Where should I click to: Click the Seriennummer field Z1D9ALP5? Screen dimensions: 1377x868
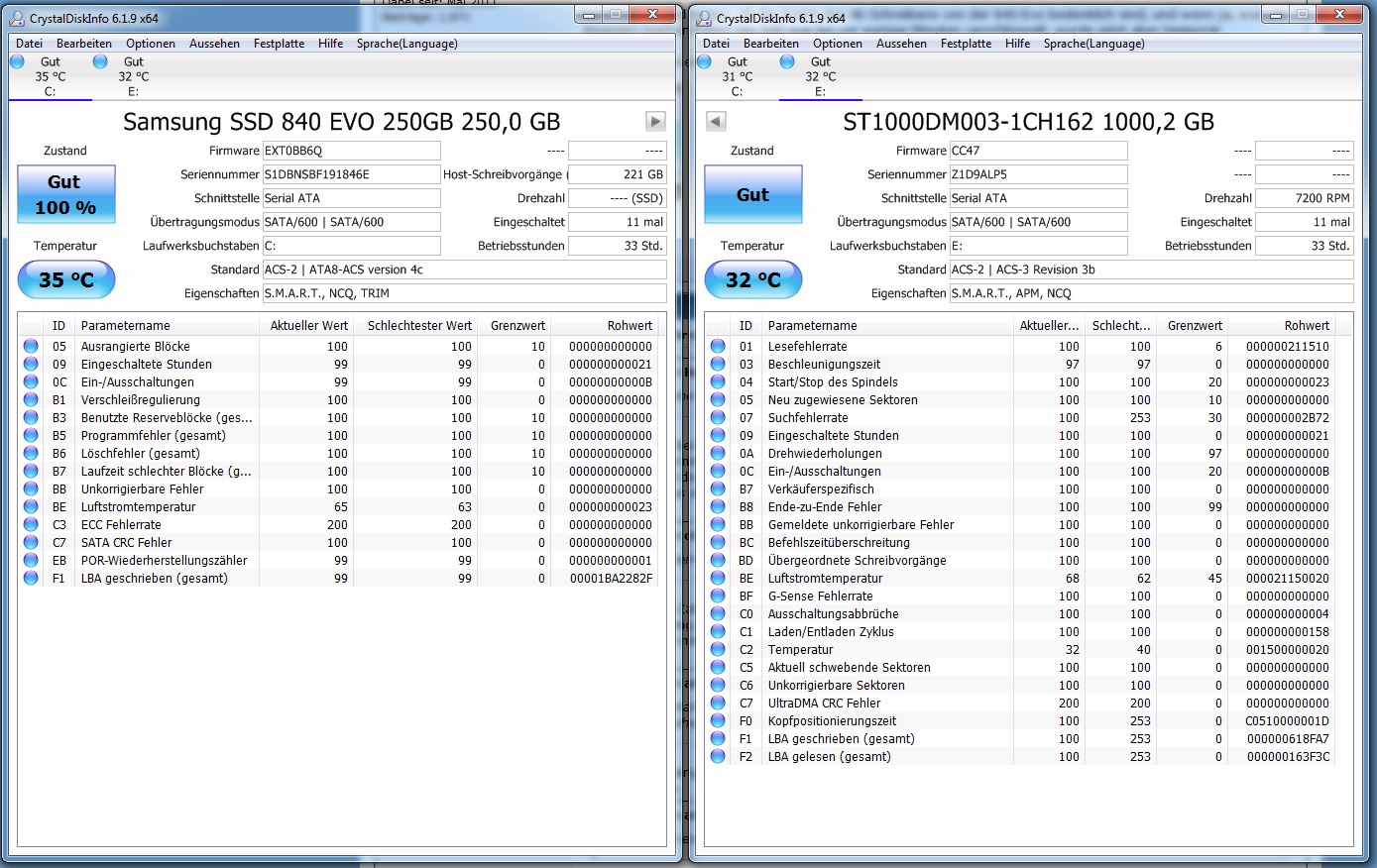coord(1038,174)
